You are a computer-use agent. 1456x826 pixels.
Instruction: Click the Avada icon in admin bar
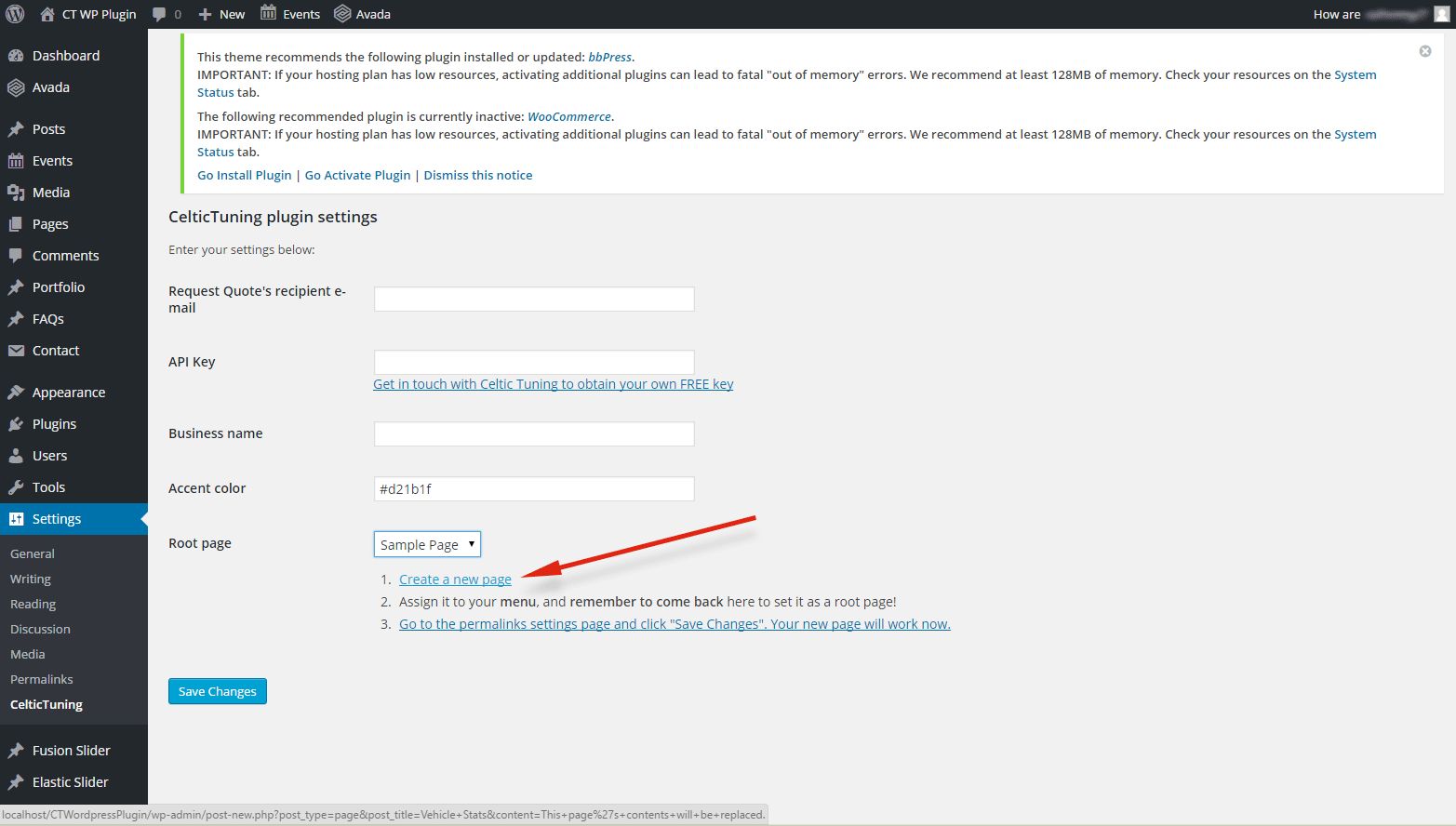click(x=342, y=14)
